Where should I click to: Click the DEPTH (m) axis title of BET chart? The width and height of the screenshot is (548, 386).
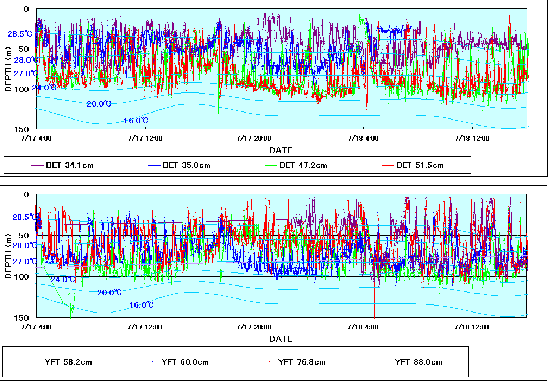point(8,69)
